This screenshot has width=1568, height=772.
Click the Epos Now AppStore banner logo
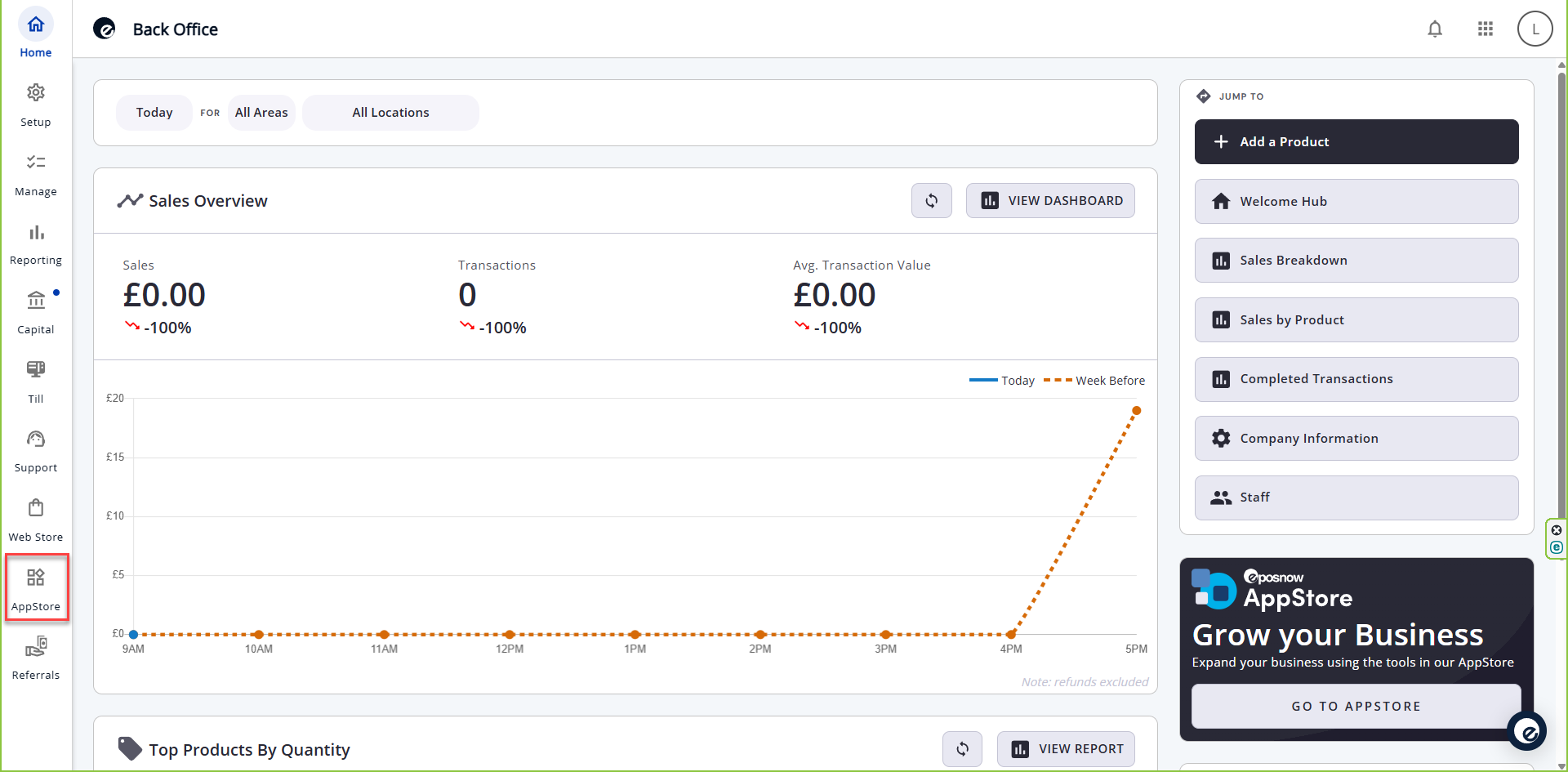coord(1272,590)
